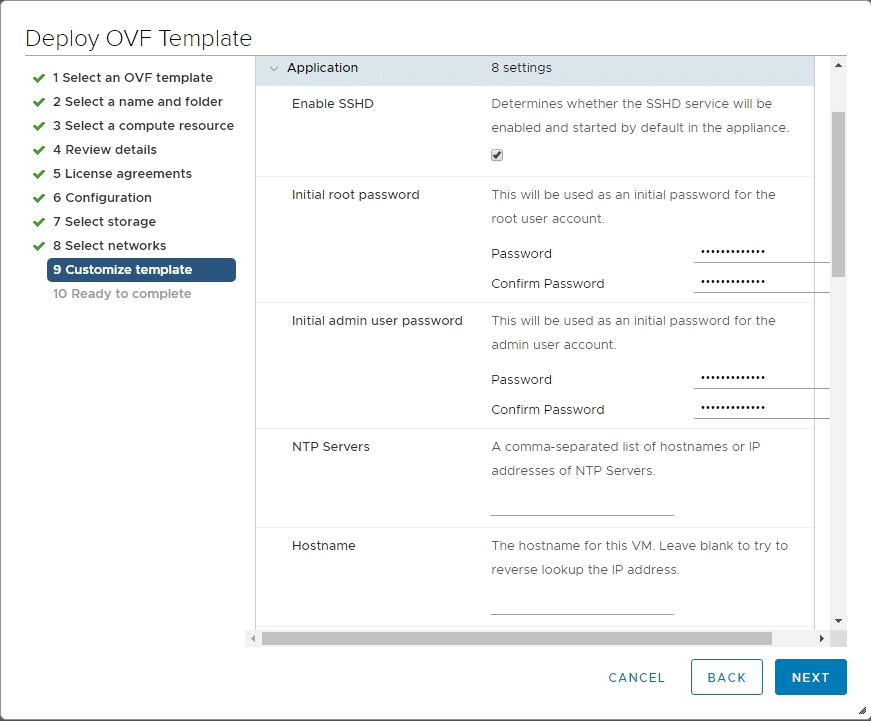Viewport: 871px width, 721px height.
Task: Click the BACK button
Action: [726, 677]
